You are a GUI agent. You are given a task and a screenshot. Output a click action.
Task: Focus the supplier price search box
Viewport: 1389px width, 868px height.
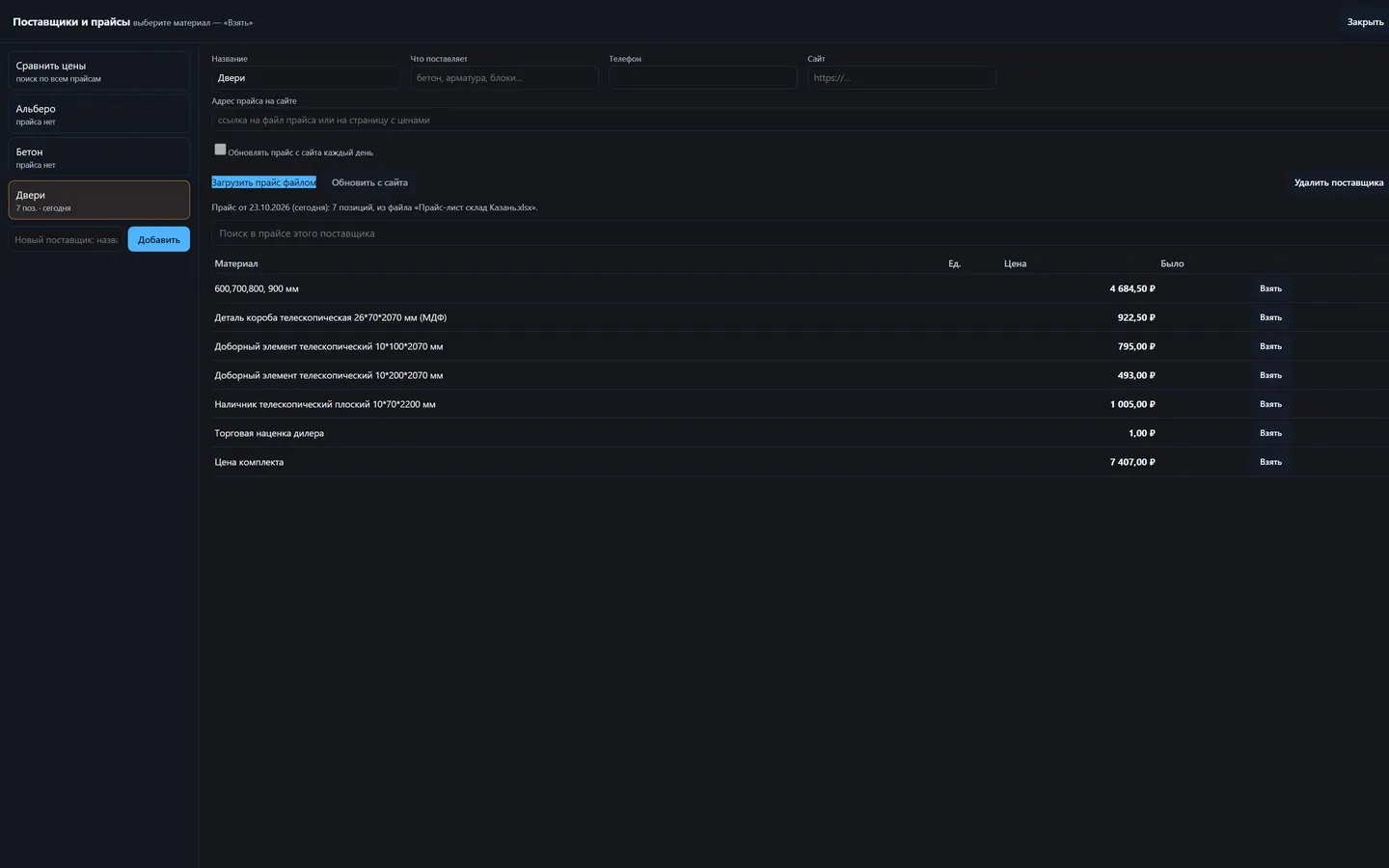(801, 233)
